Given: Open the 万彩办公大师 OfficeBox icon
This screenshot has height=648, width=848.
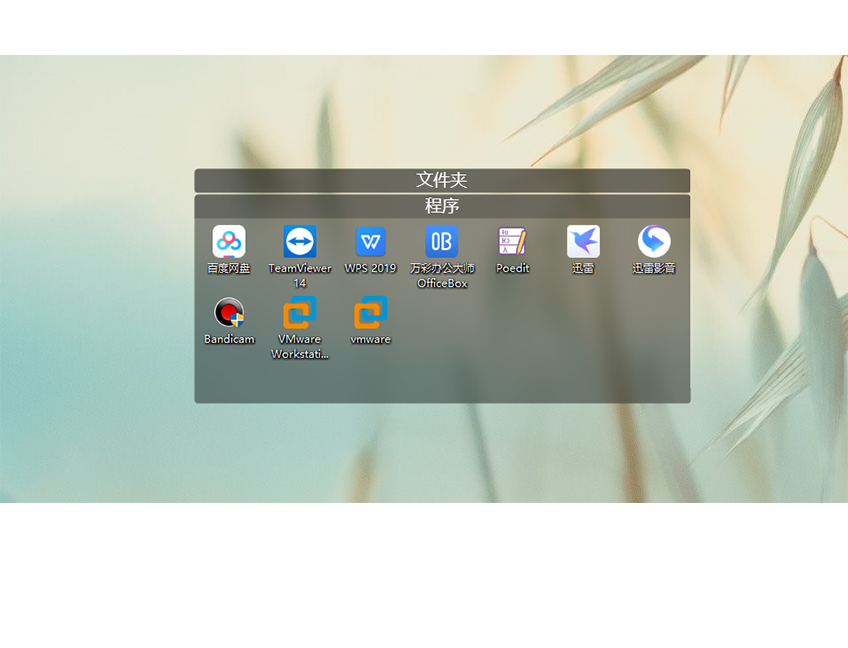Looking at the screenshot, I should [x=442, y=241].
